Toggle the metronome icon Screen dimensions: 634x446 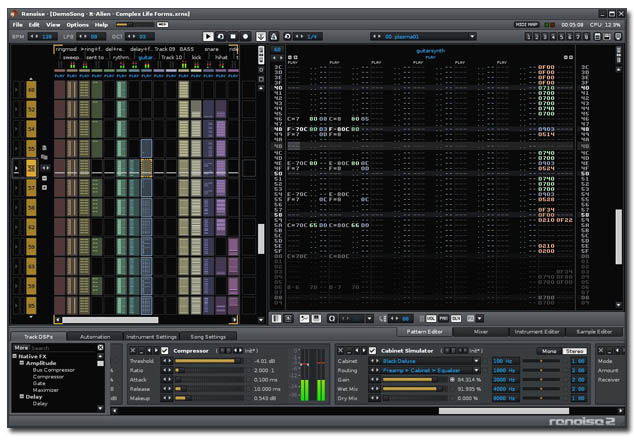point(274,36)
